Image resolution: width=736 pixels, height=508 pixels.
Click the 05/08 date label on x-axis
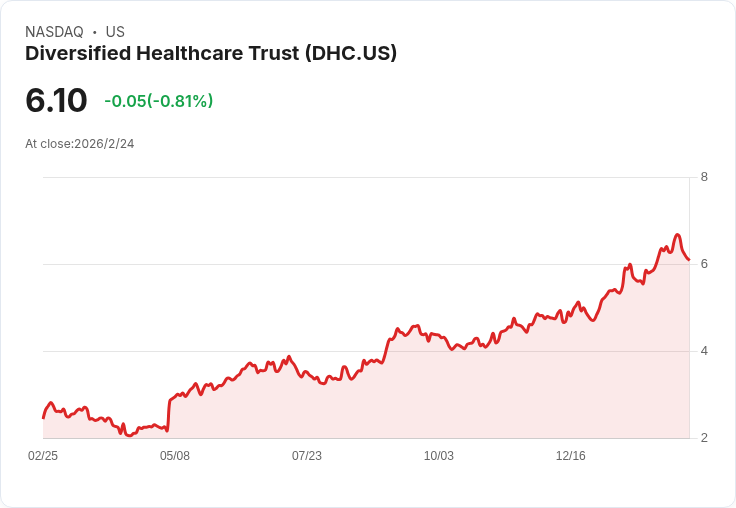click(x=175, y=456)
